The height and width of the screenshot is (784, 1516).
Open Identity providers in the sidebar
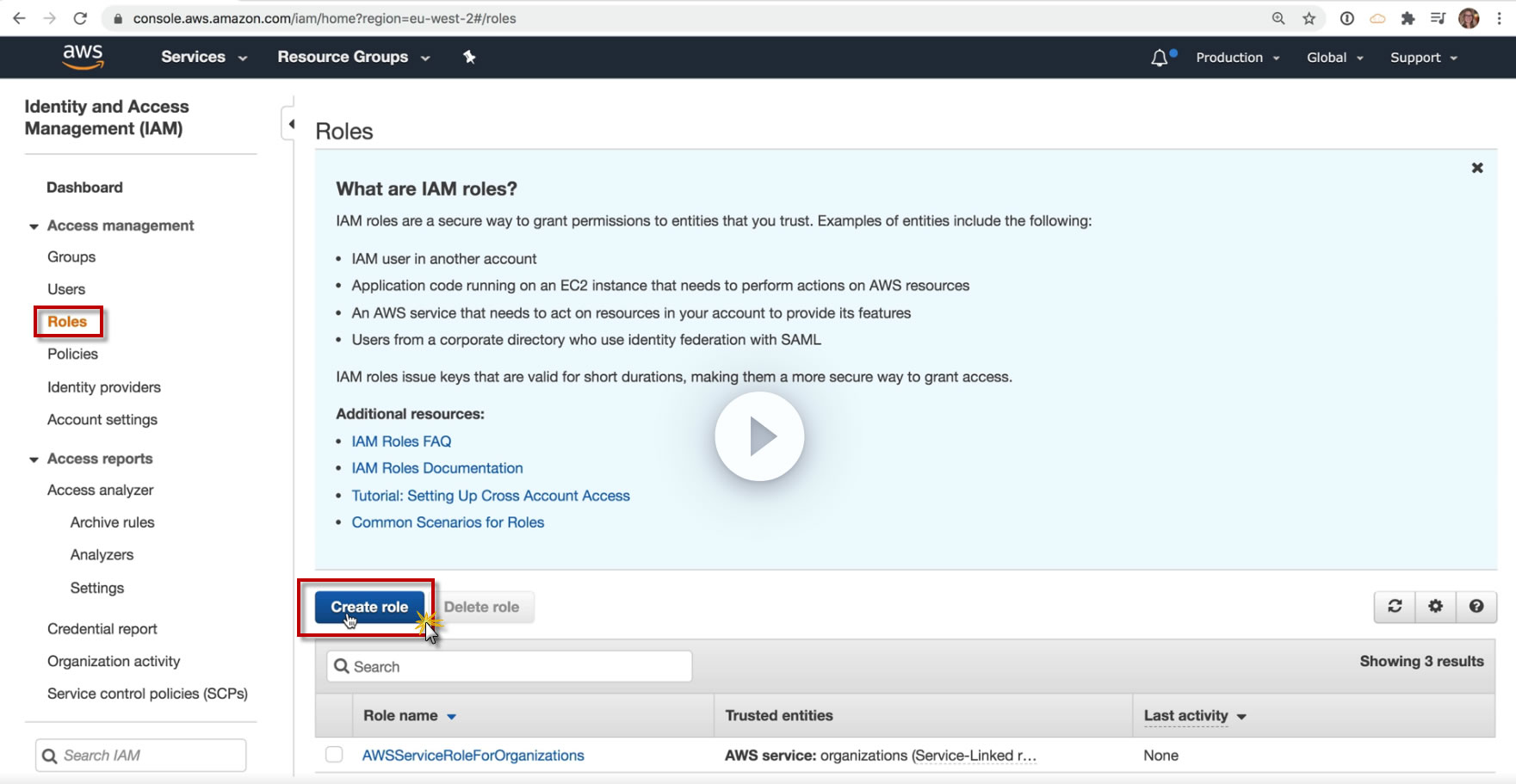(x=104, y=387)
